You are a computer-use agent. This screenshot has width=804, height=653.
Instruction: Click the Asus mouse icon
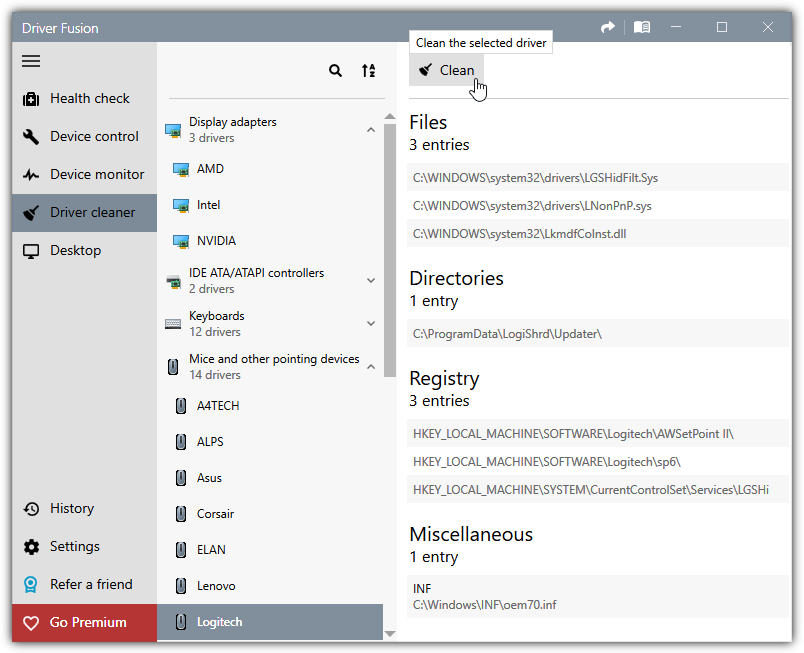[180, 478]
